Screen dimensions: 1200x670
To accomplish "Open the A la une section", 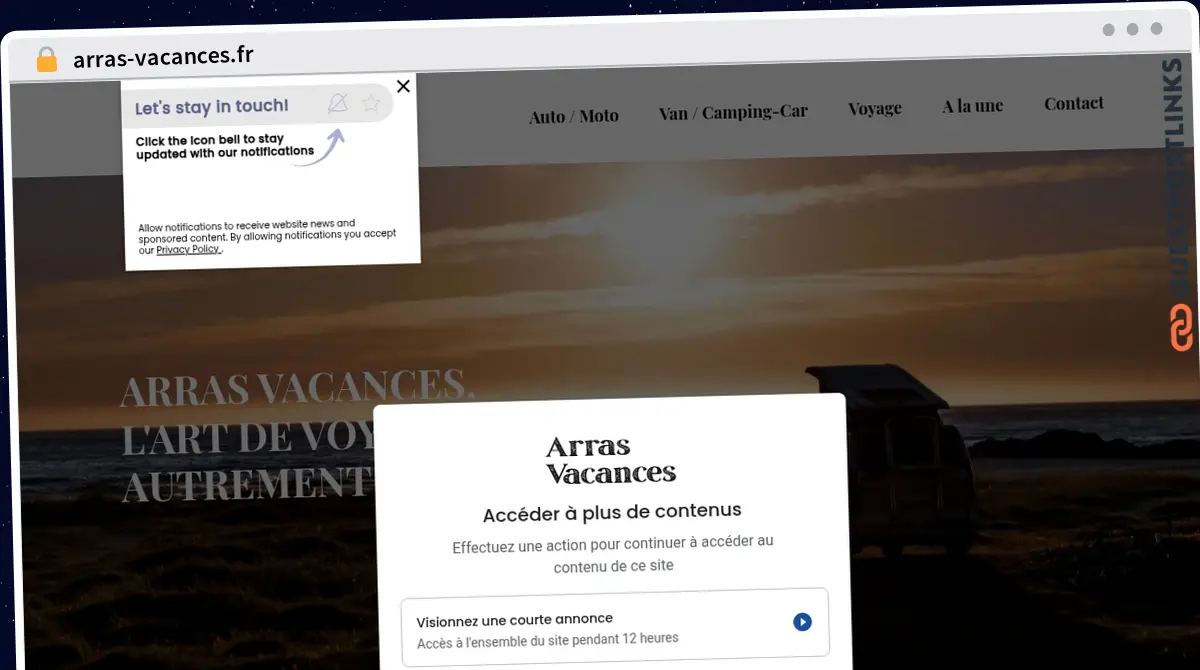I will pos(972,105).
